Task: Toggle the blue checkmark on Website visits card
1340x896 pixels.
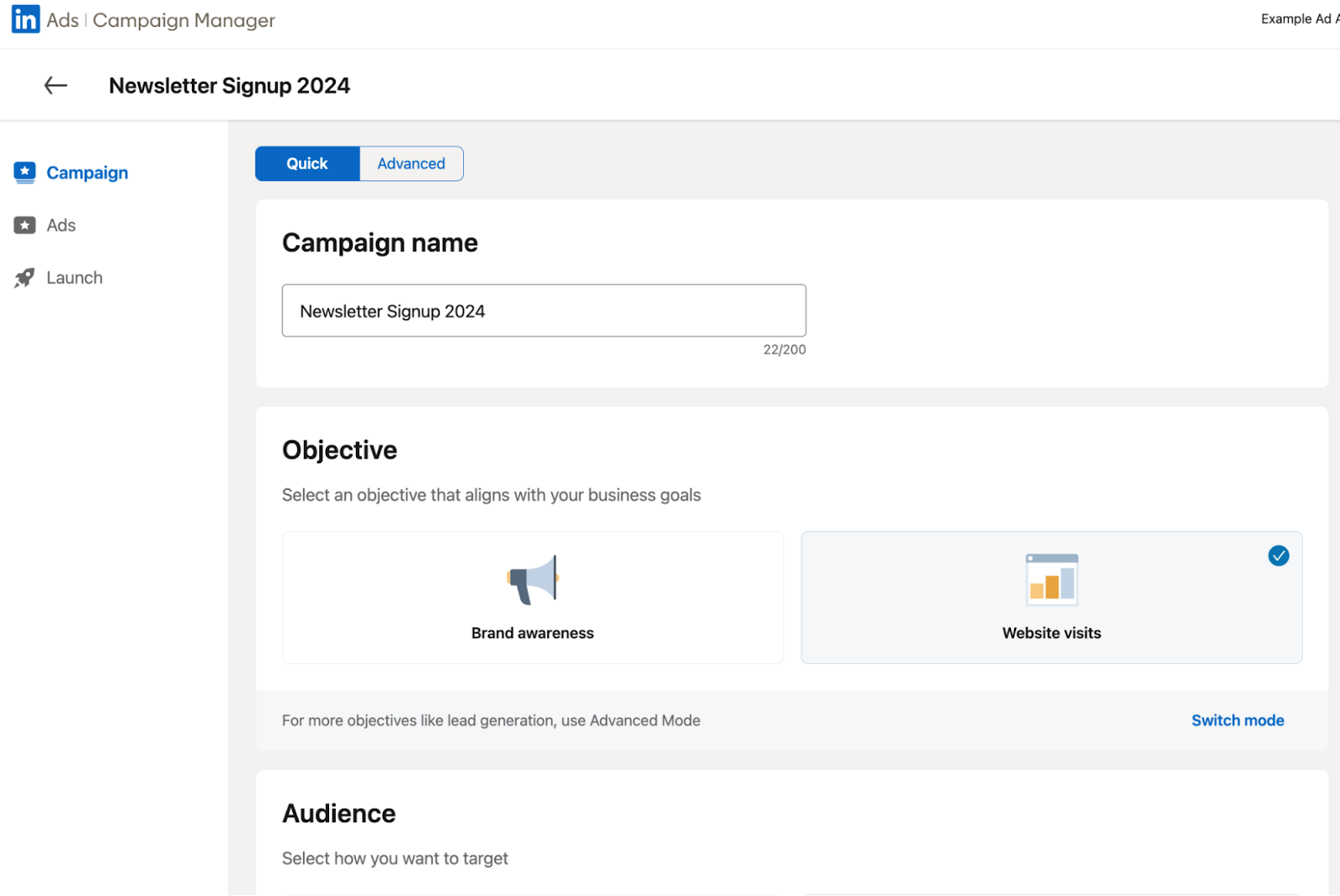Action: pyautogui.click(x=1277, y=555)
